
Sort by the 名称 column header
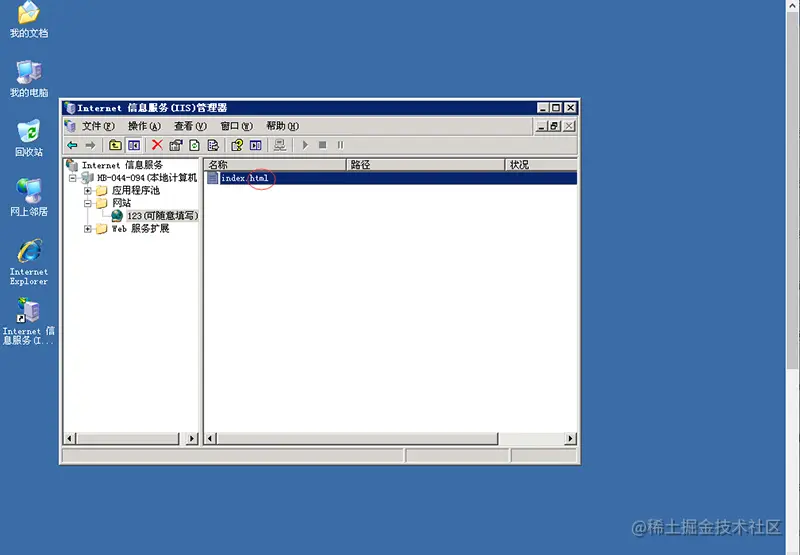276,165
